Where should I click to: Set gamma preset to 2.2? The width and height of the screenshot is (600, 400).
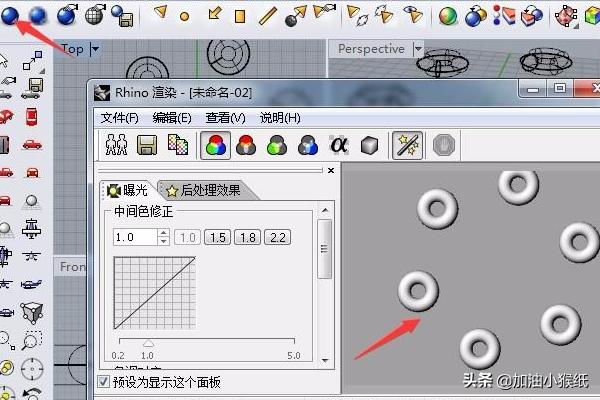pyautogui.click(x=277, y=237)
